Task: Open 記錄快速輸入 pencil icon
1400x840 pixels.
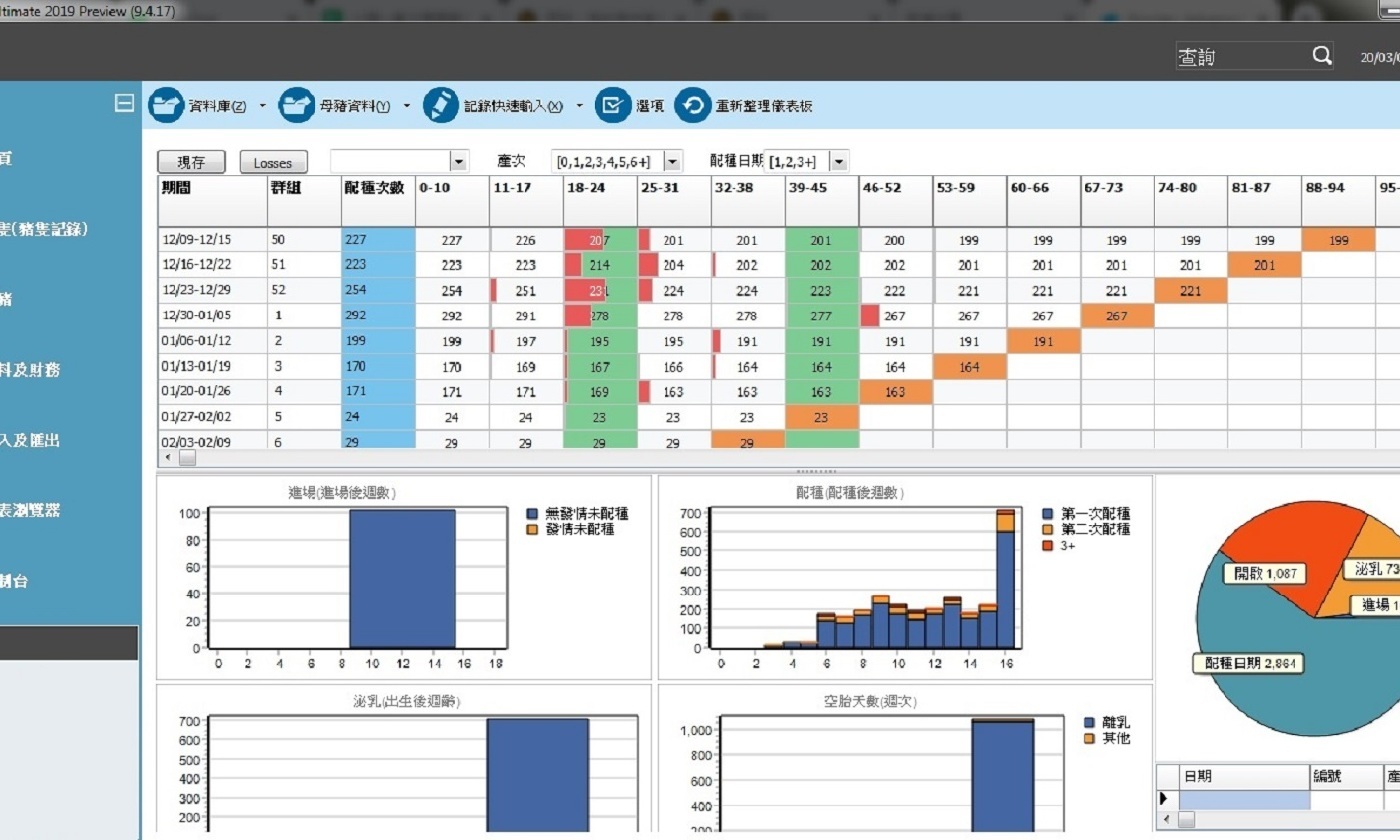Action: (441, 106)
